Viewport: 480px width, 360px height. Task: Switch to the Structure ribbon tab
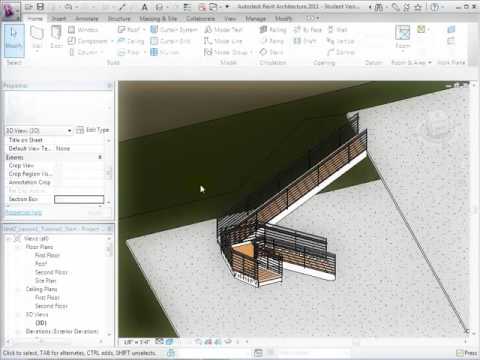coord(119,18)
